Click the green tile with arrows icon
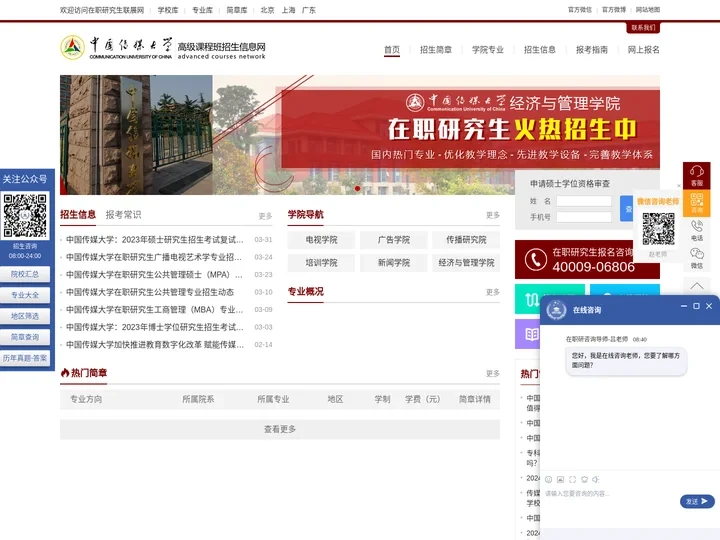 (532, 300)
